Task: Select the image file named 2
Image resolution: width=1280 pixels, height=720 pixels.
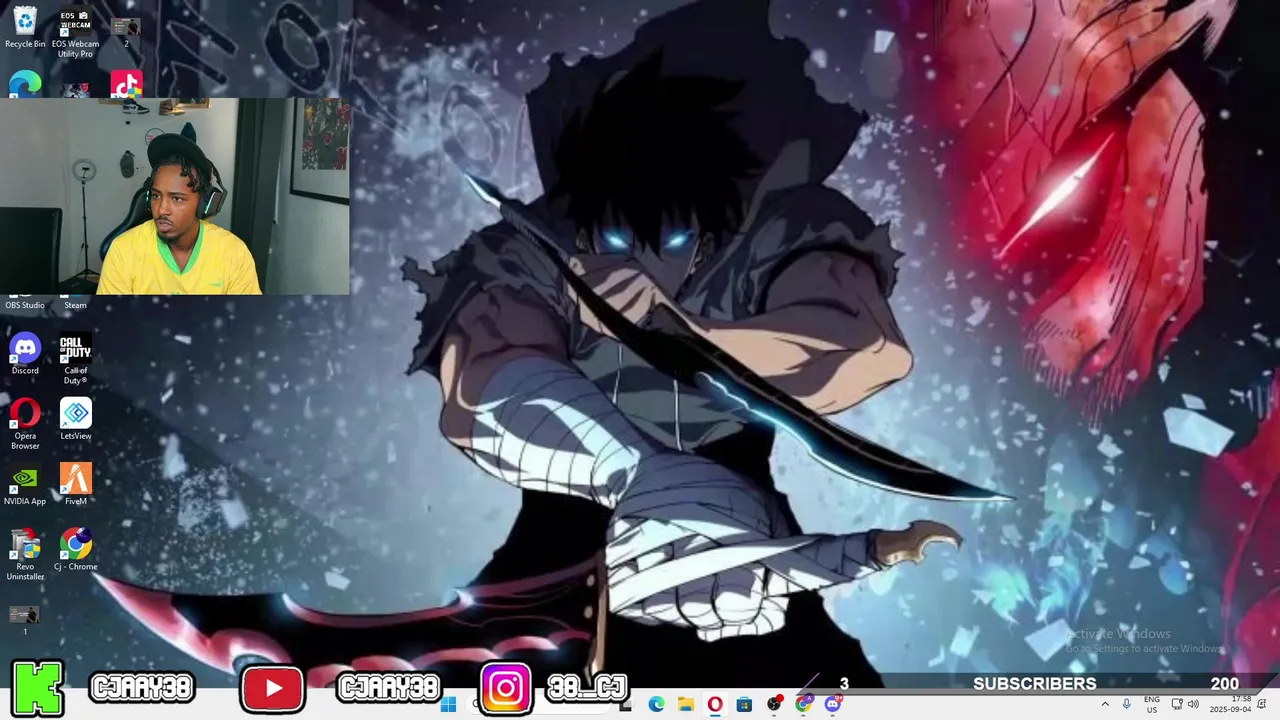Action: click(x=126, y=33)
